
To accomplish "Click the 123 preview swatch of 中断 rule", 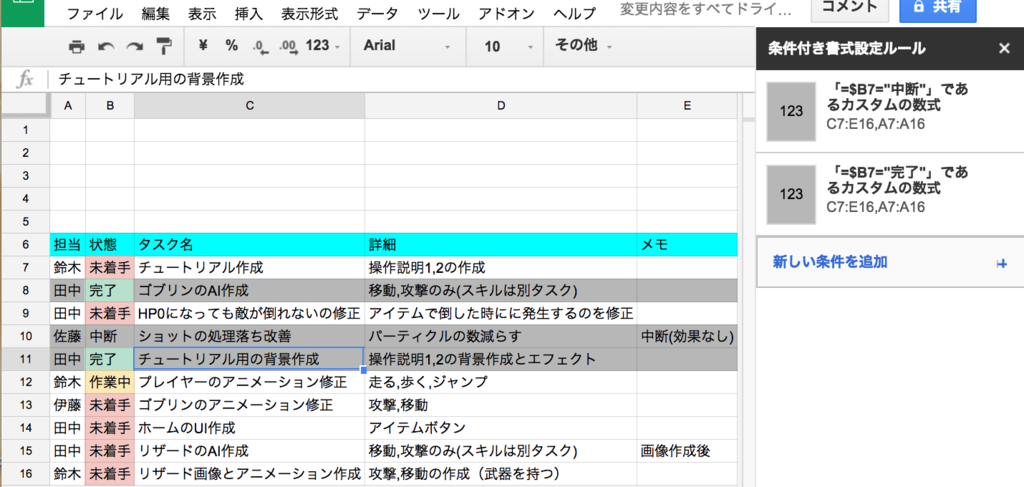I will click(x=791, y=112).
